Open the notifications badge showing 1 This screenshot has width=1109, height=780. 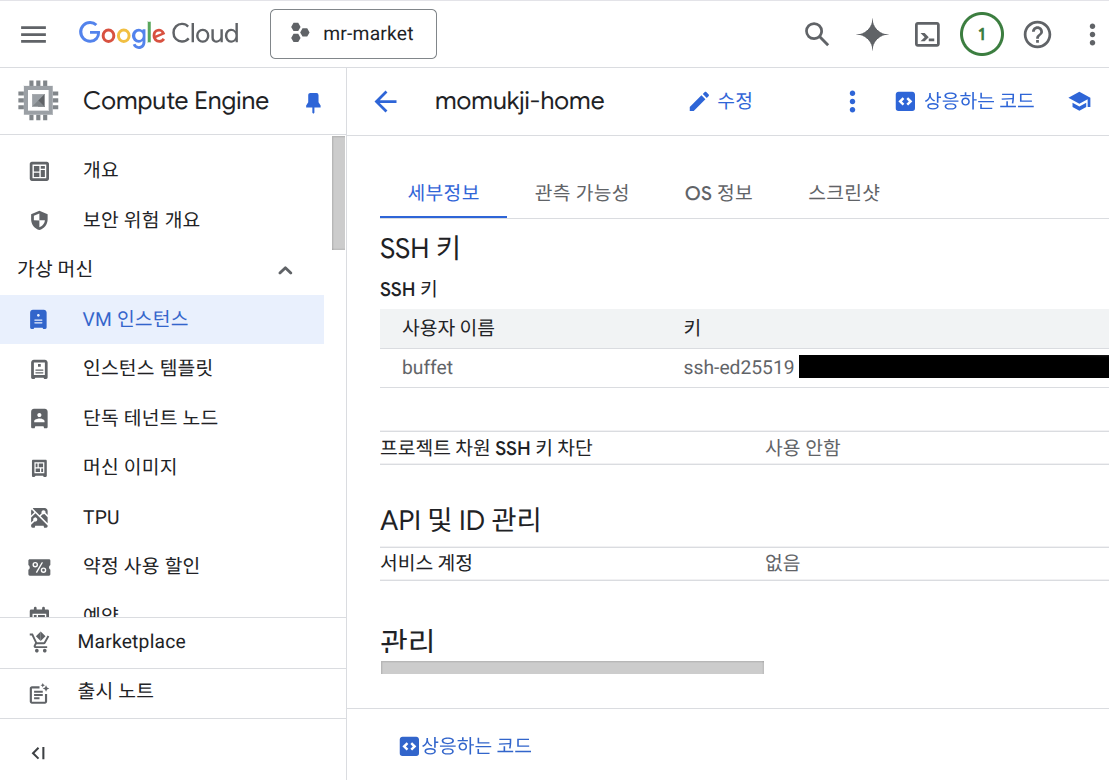(981, 35)
